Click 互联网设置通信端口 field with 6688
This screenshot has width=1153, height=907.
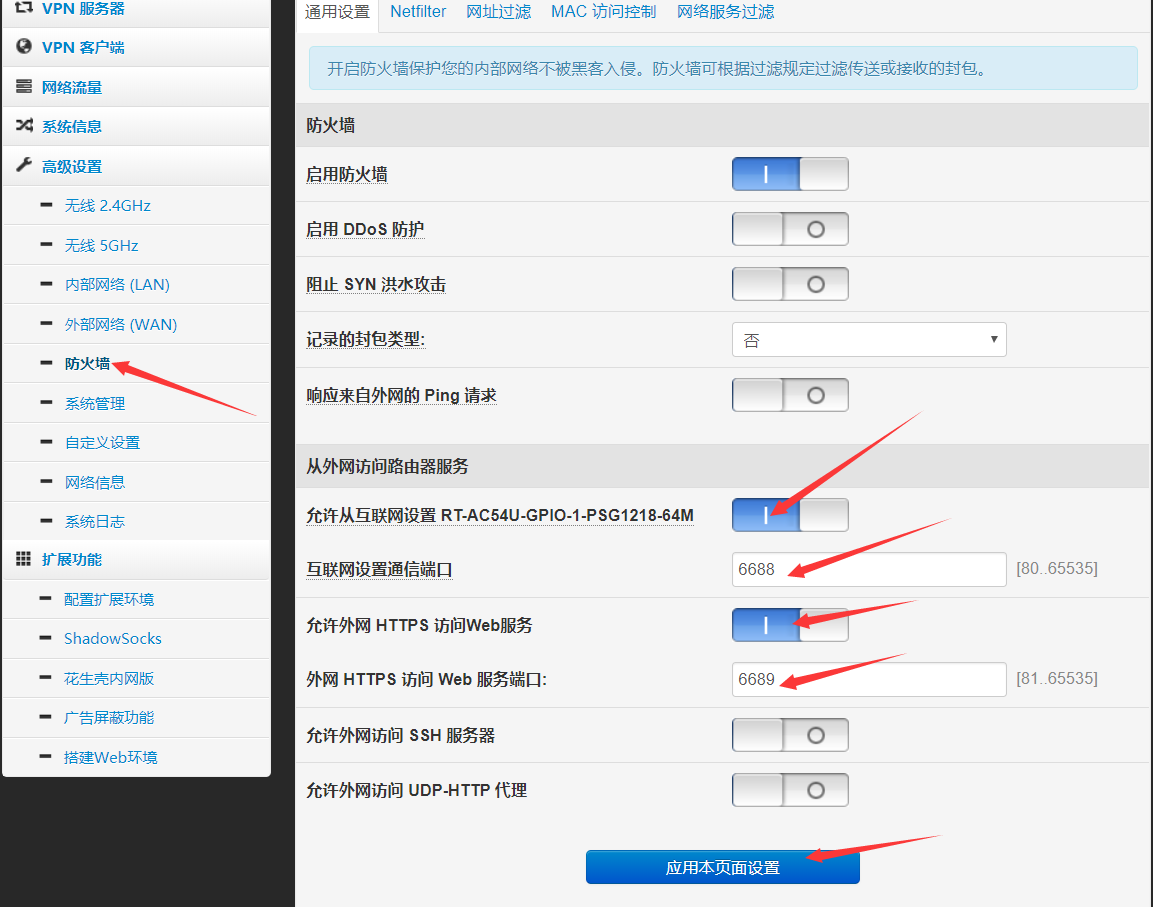click(869, 569)
